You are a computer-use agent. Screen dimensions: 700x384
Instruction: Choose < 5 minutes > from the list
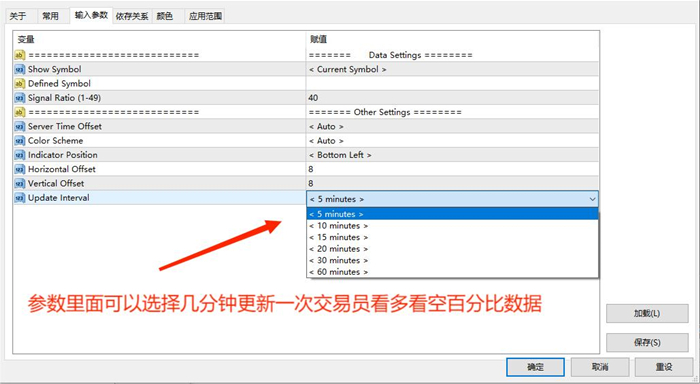click(452, 214)
